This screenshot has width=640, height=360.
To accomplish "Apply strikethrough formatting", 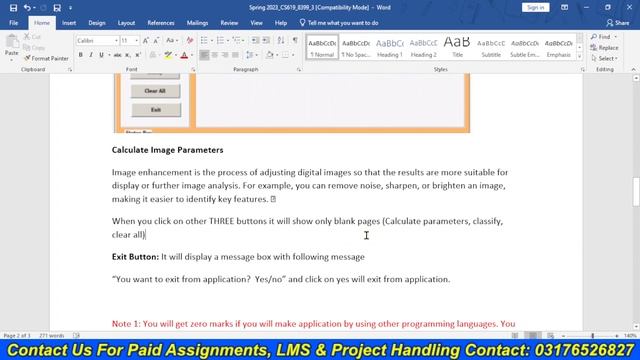I will tap(118, 55).
